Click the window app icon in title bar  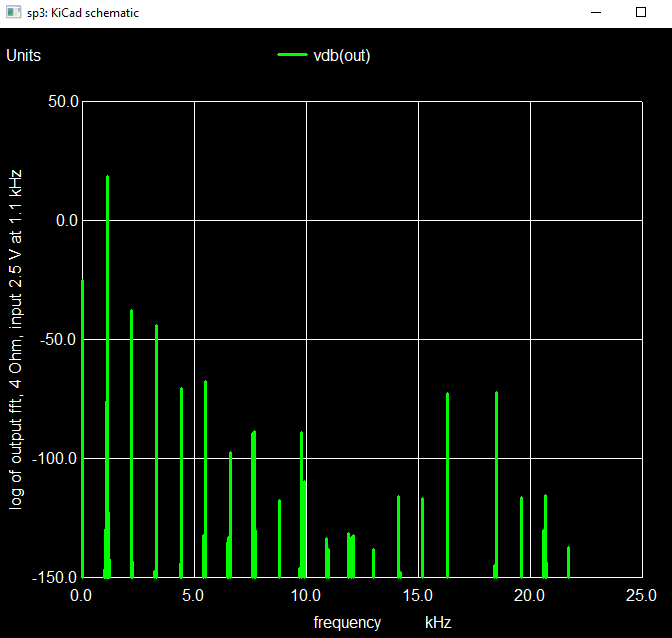[x=13, y=12]
